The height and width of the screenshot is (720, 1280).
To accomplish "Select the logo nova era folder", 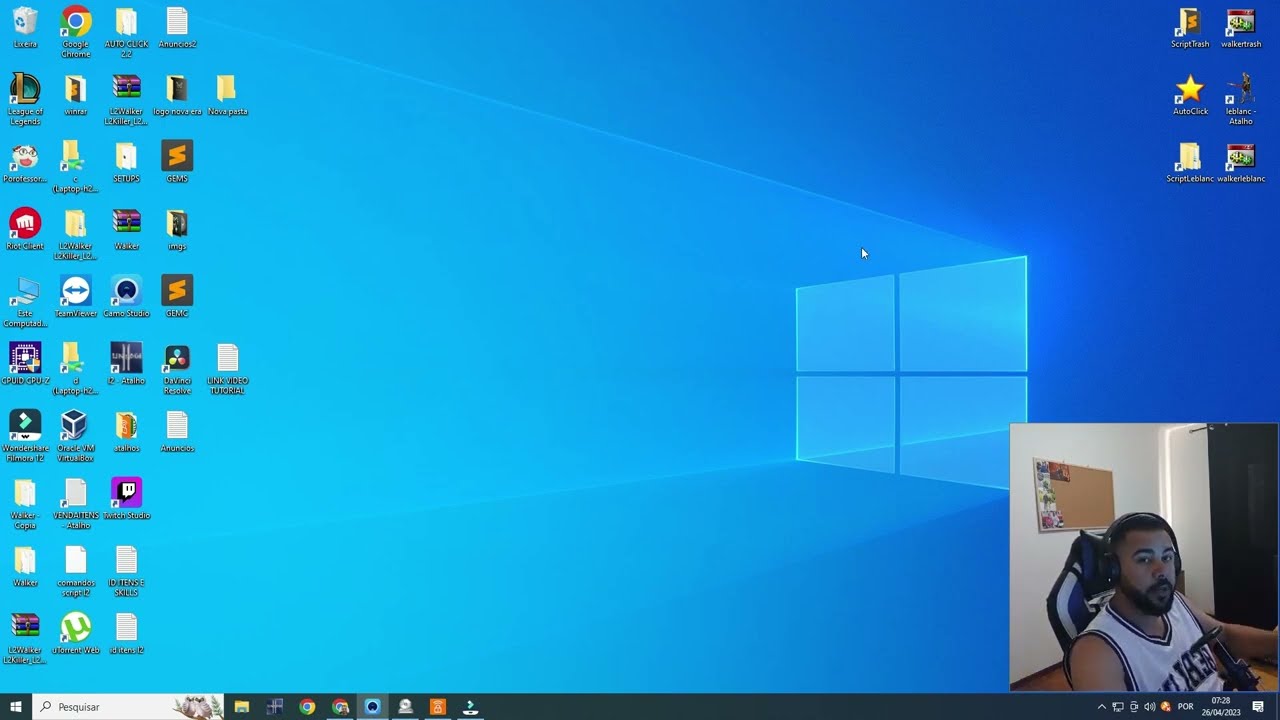I will click(x=177, y=95).
